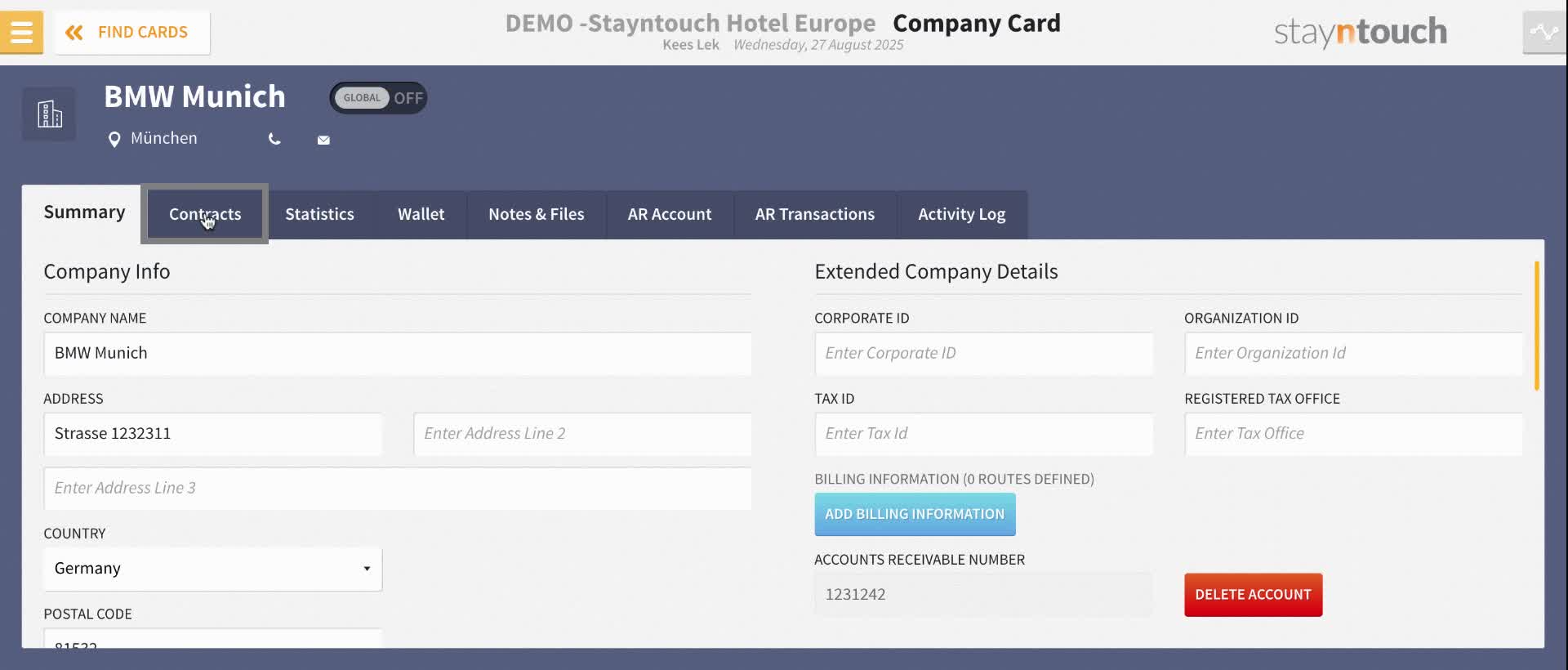Click the location pin icon by München
This screenshot has width=1568, height=670.
[x=114, y=140]
